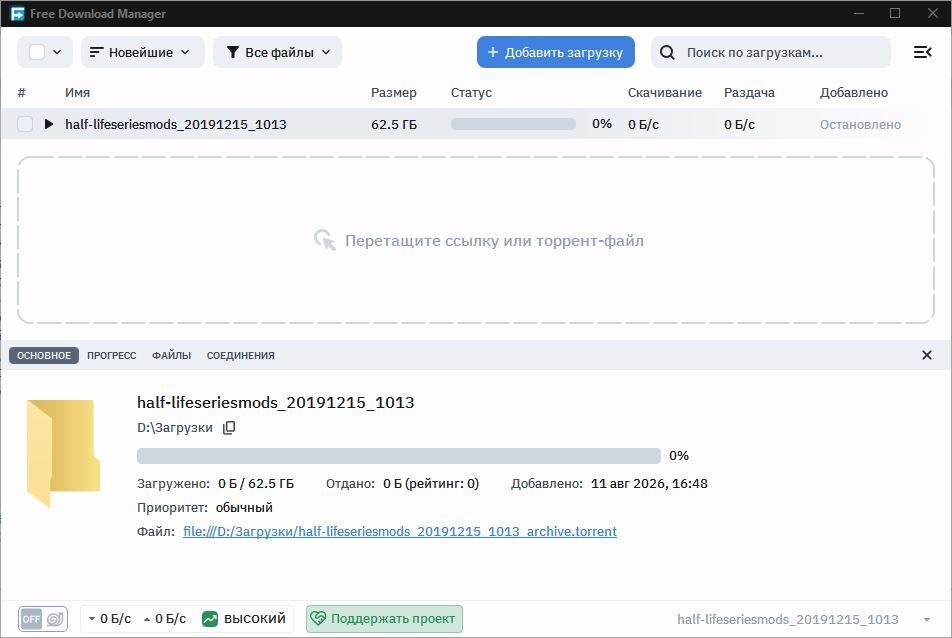952x638 pixels.
Task: Sort by the Раздача column header
Action: click(x=749, y=92)
